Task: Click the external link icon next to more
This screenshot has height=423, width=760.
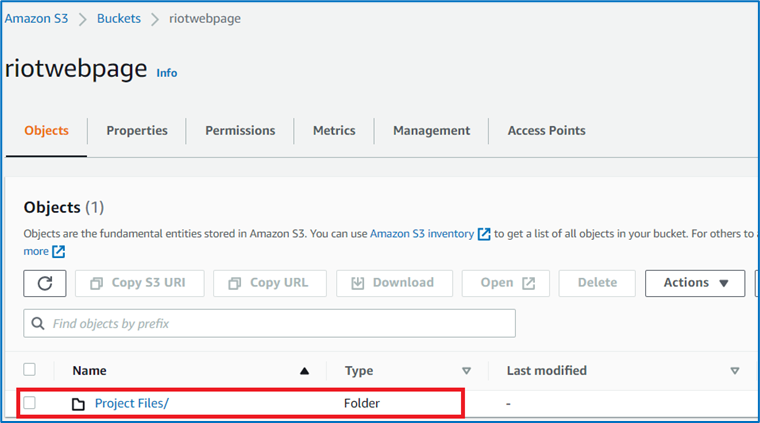Action: (x=58, y=251)
